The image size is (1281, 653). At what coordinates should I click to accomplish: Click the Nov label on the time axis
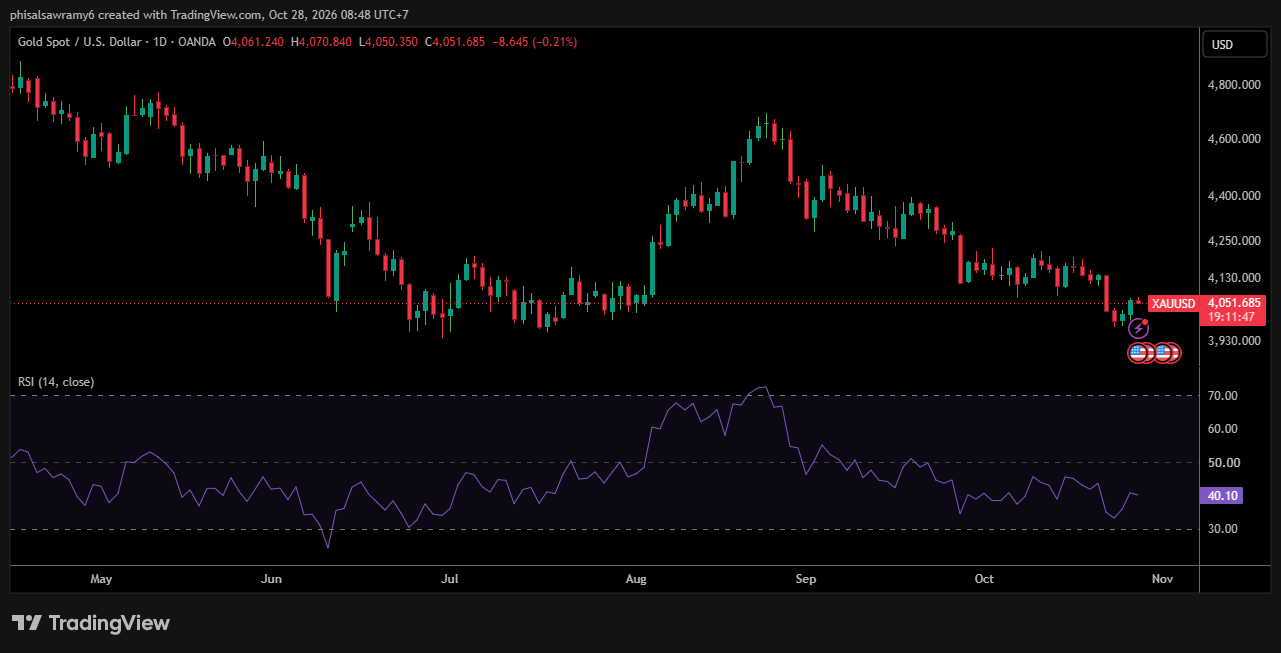tap(1161, 579)
